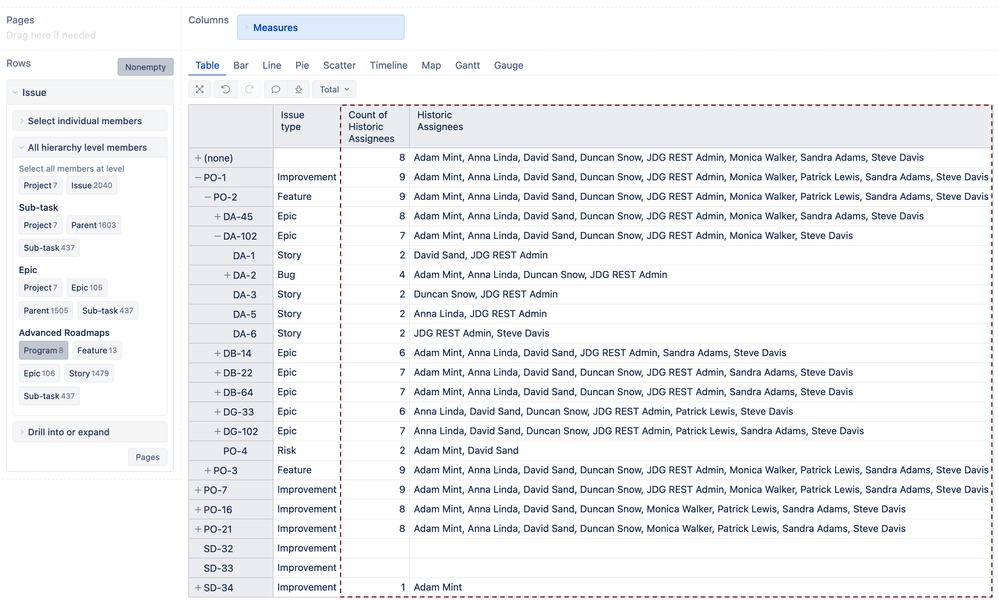This screenshot has width=999, height=609.
Task: Switch to the Bar chart tab
Action: (x=241, y=65)
